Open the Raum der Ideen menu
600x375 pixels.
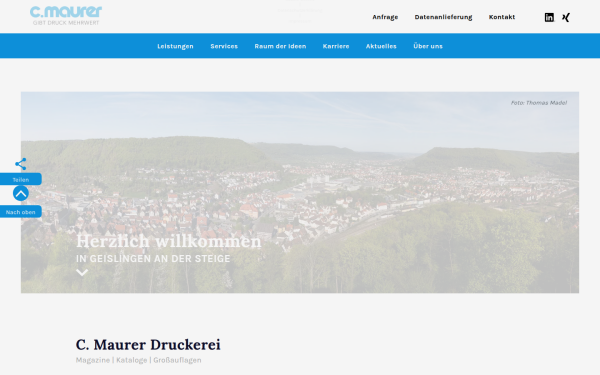(x=280, y=46)
